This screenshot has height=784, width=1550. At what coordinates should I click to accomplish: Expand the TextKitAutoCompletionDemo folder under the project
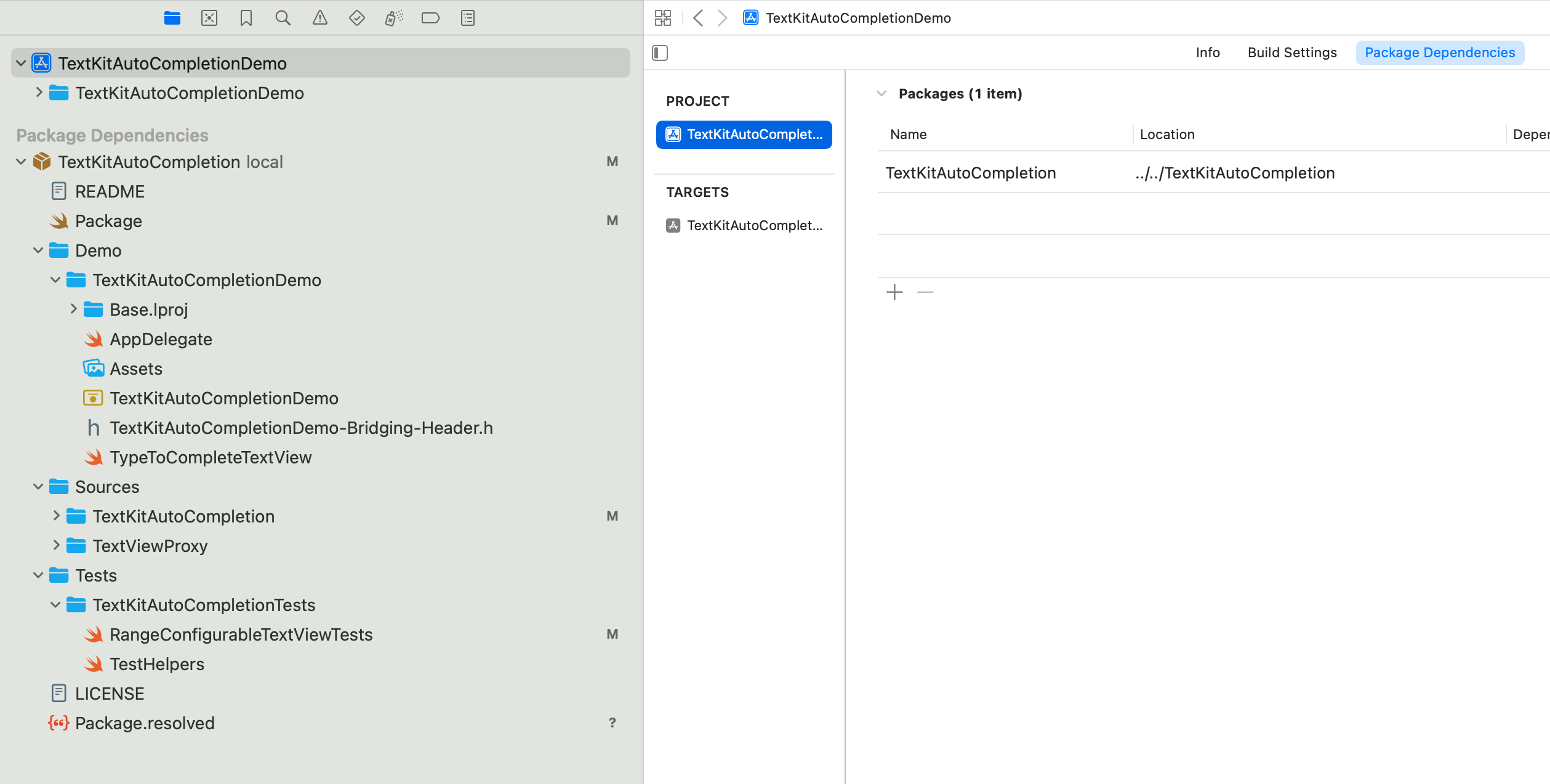[39, 92]
